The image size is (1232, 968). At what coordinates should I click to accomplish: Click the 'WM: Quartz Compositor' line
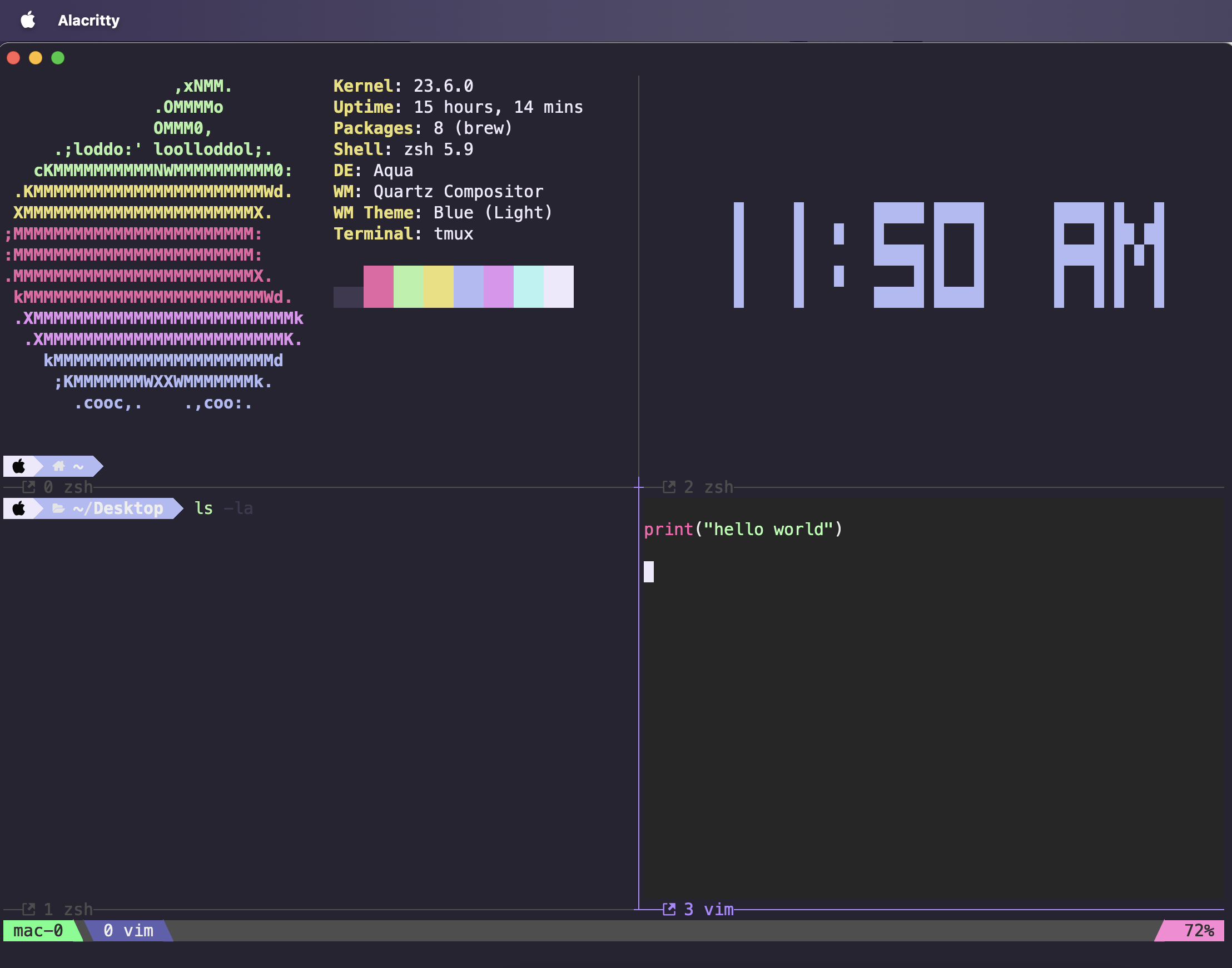(x=438, y=192)
